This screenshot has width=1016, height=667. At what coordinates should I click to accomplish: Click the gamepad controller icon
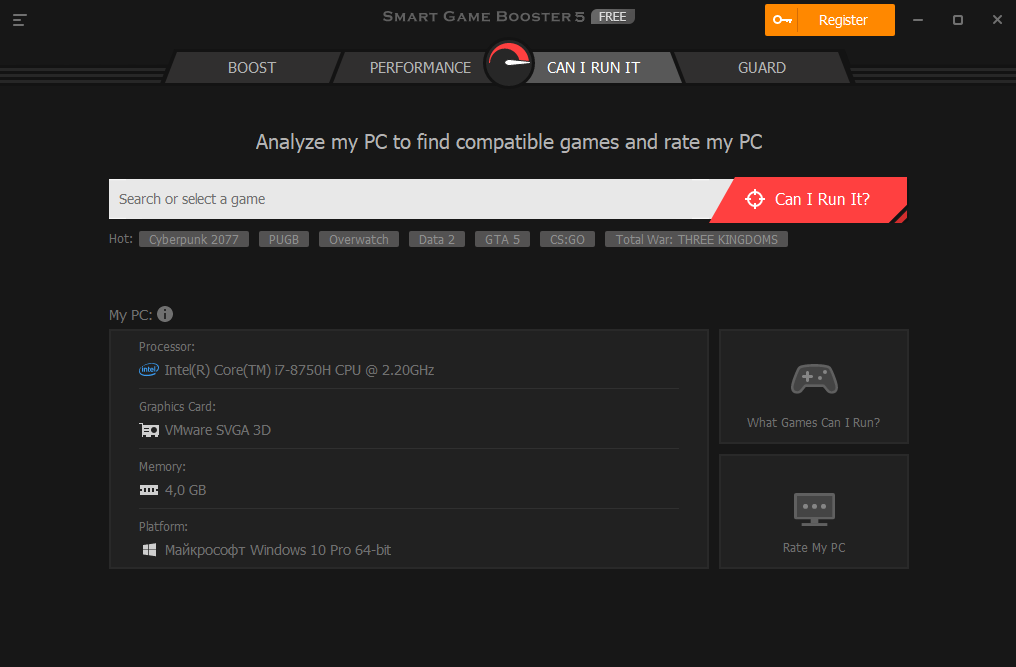(x=814, y=379)
